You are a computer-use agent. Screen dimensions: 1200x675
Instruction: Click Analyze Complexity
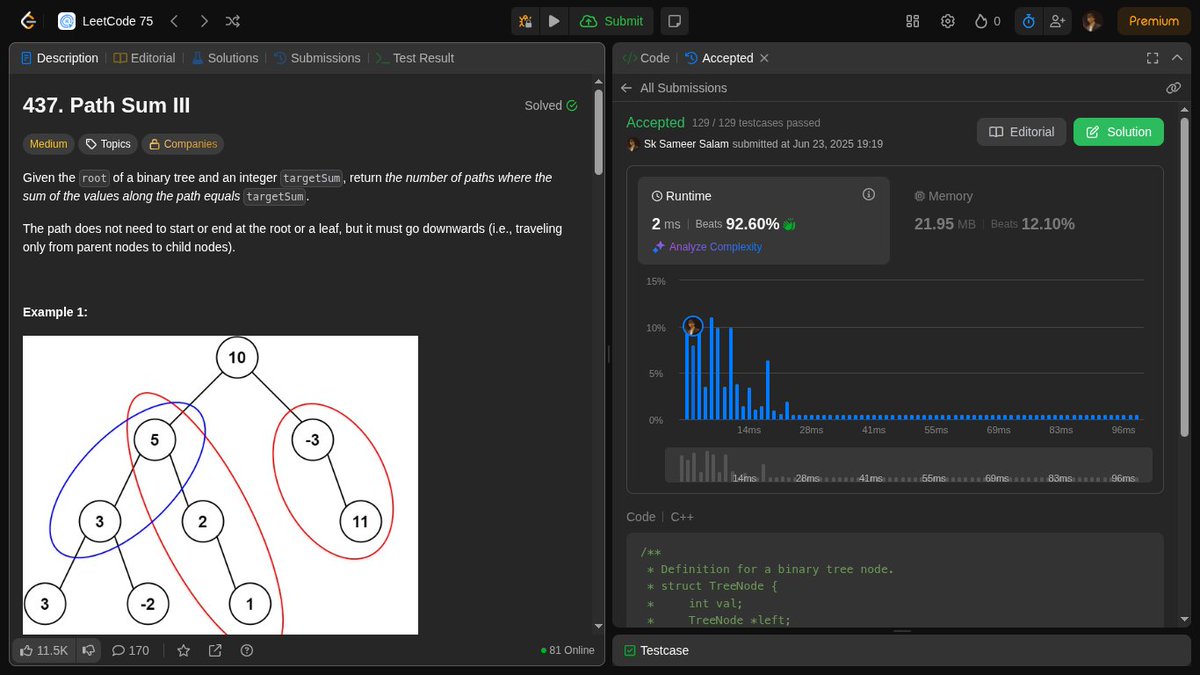[707, 247]
